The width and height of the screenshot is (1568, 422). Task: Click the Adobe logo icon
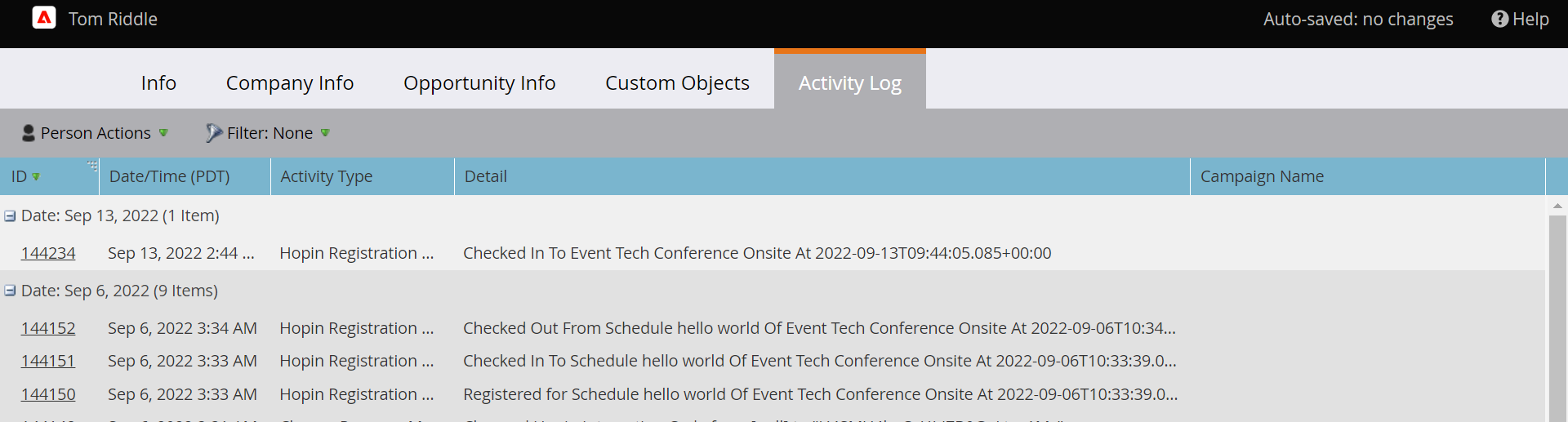coord(44,18)
